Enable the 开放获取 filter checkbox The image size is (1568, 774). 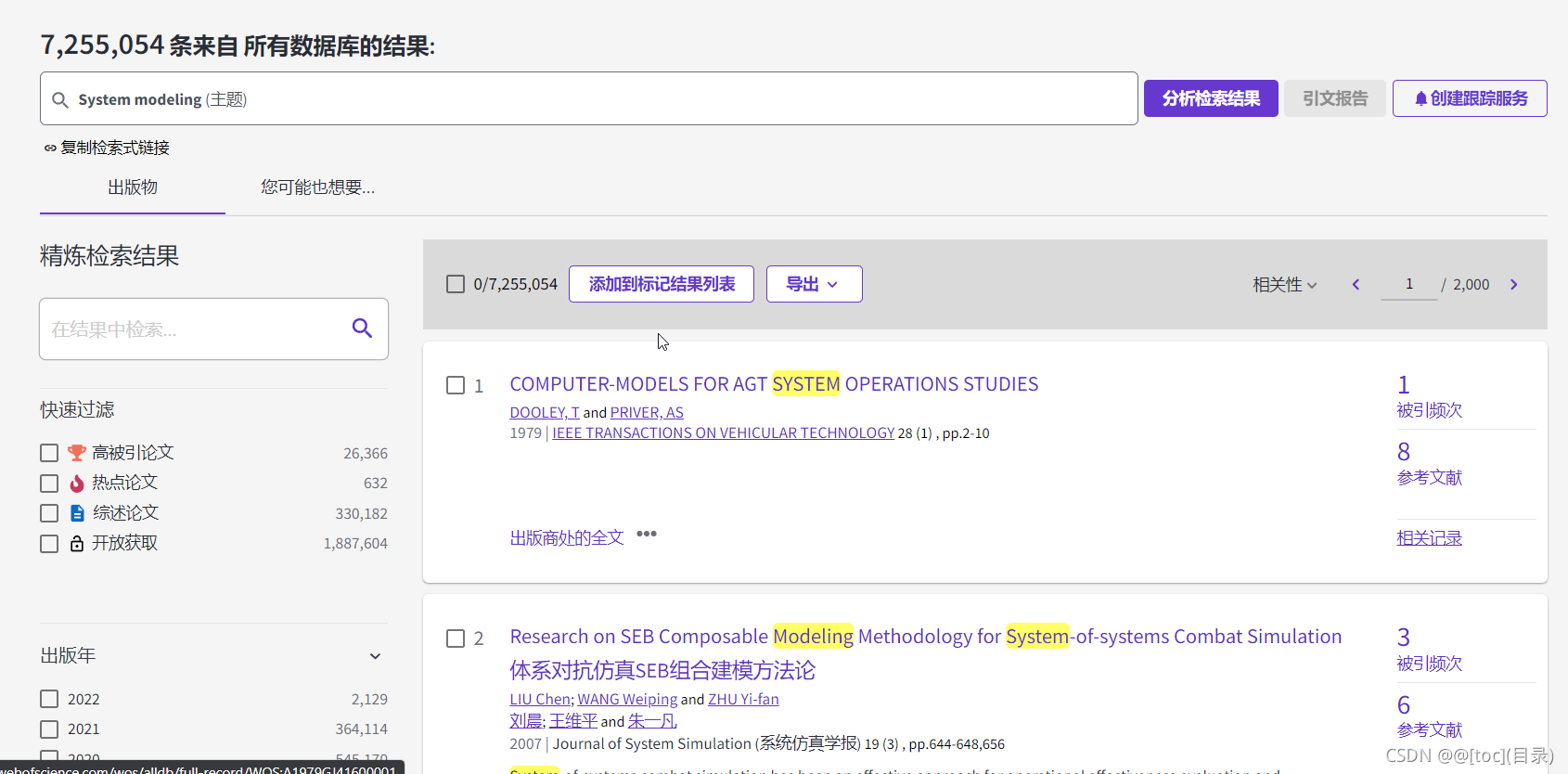coord(49,544)
